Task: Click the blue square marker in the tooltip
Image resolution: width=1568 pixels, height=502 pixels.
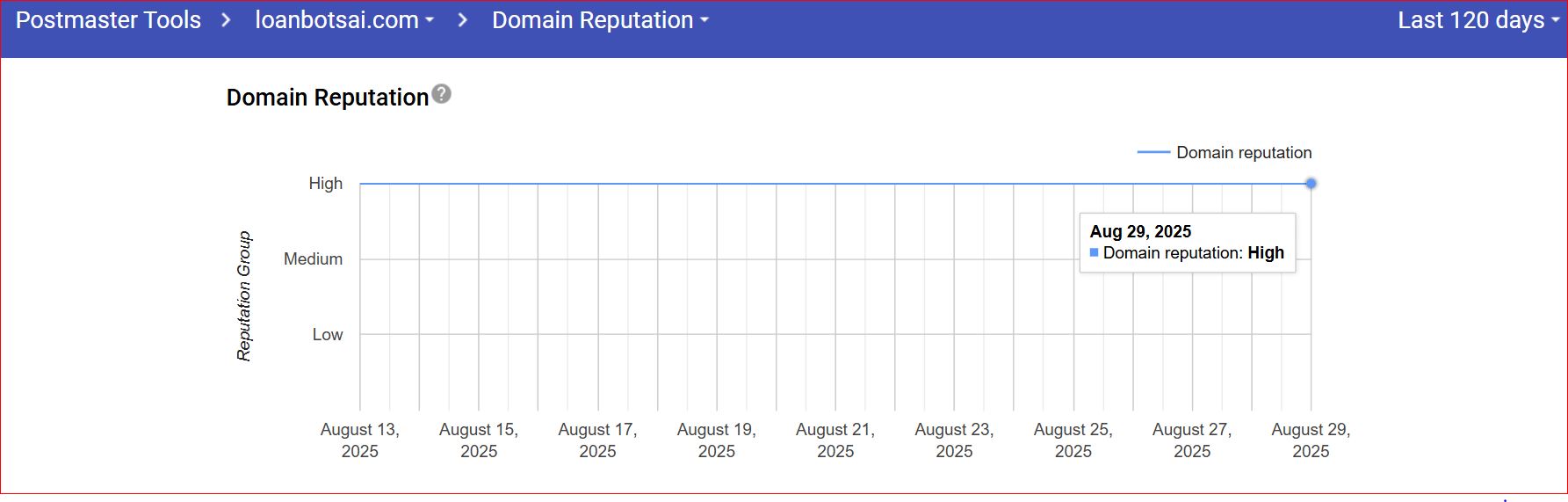Action: 1094,252
